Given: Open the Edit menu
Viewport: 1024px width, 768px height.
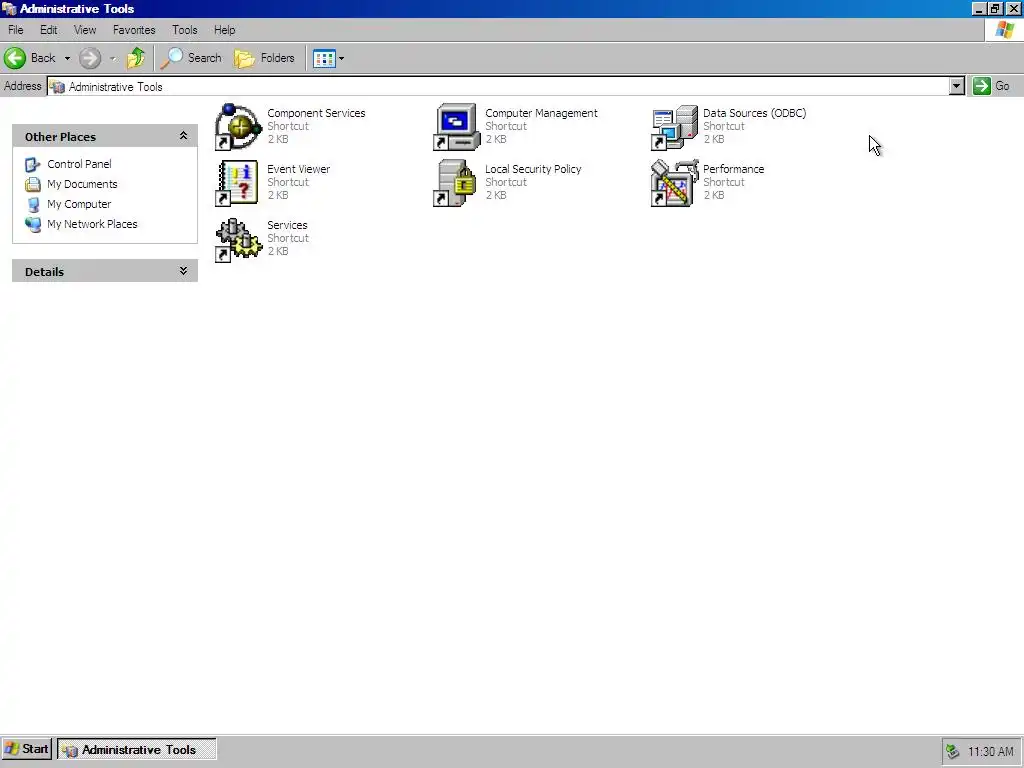Looking at the screenshot, I should [48, 30].
